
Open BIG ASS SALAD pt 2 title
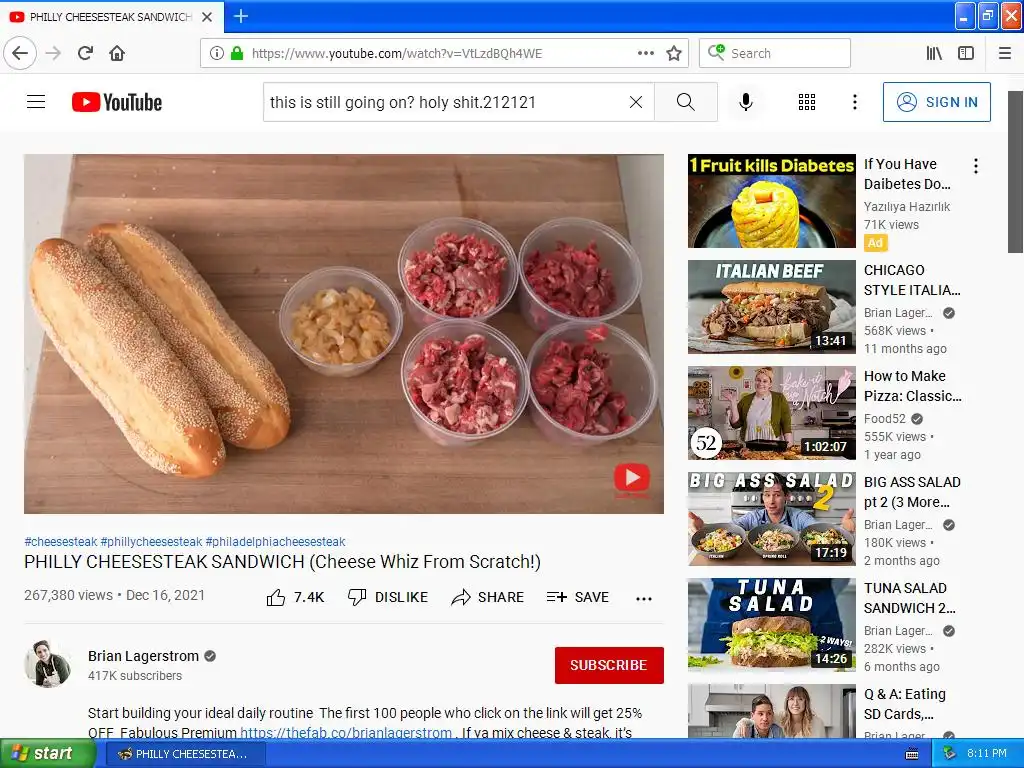tap(912, 492)
